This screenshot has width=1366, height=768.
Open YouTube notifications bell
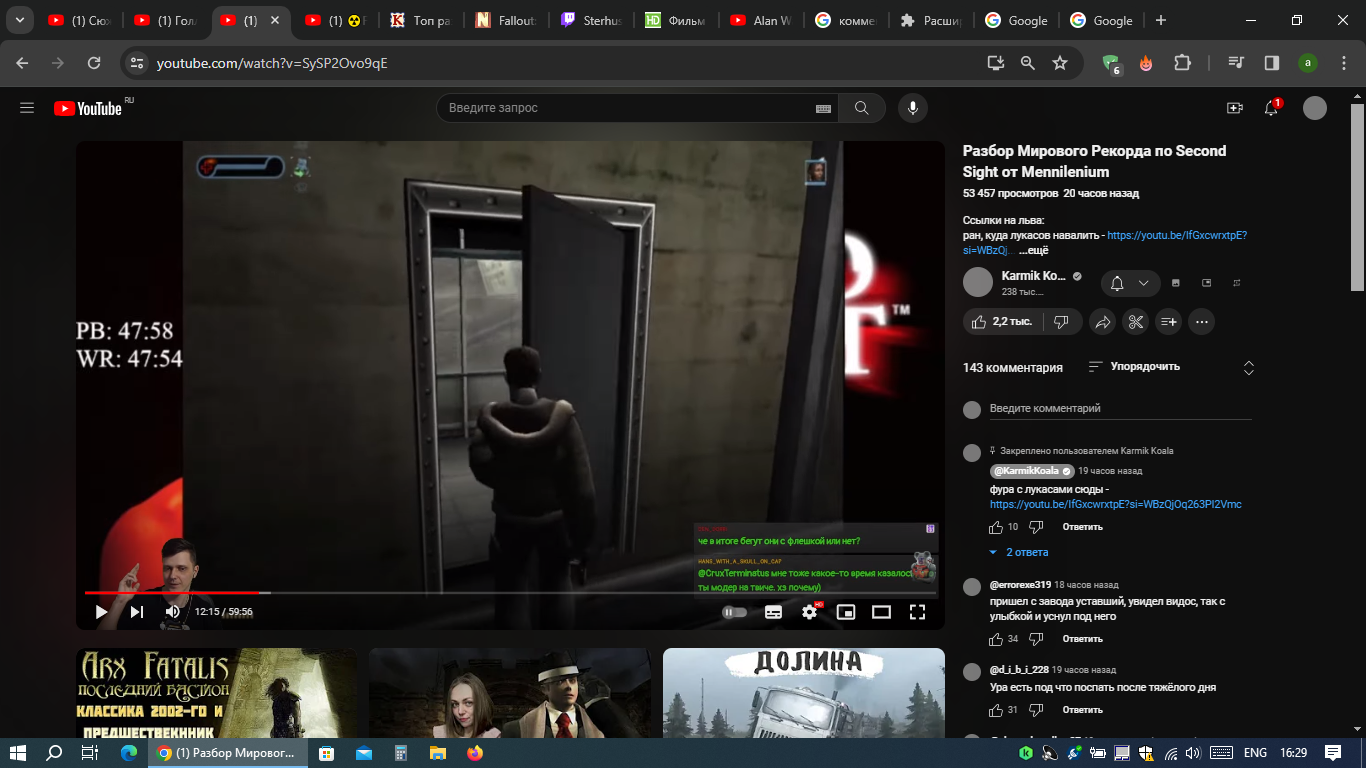[1271, 108]
